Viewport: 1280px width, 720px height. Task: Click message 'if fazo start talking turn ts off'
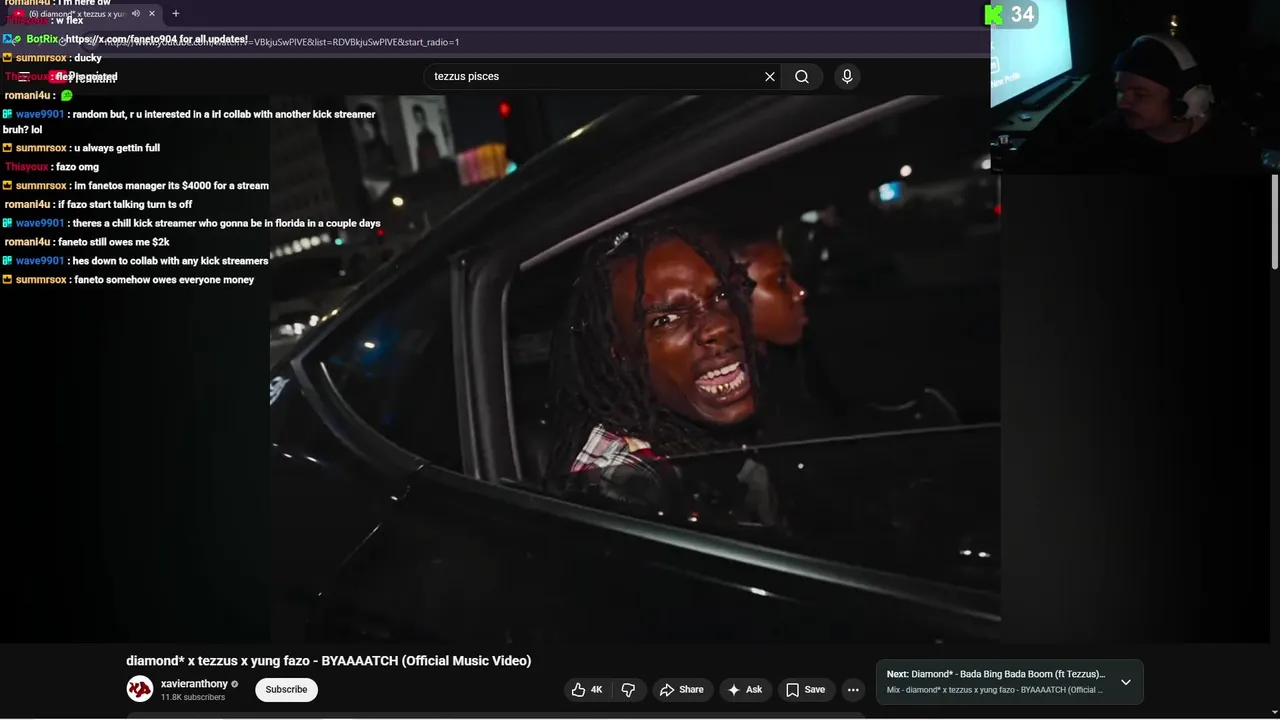[x=125, y=205]
